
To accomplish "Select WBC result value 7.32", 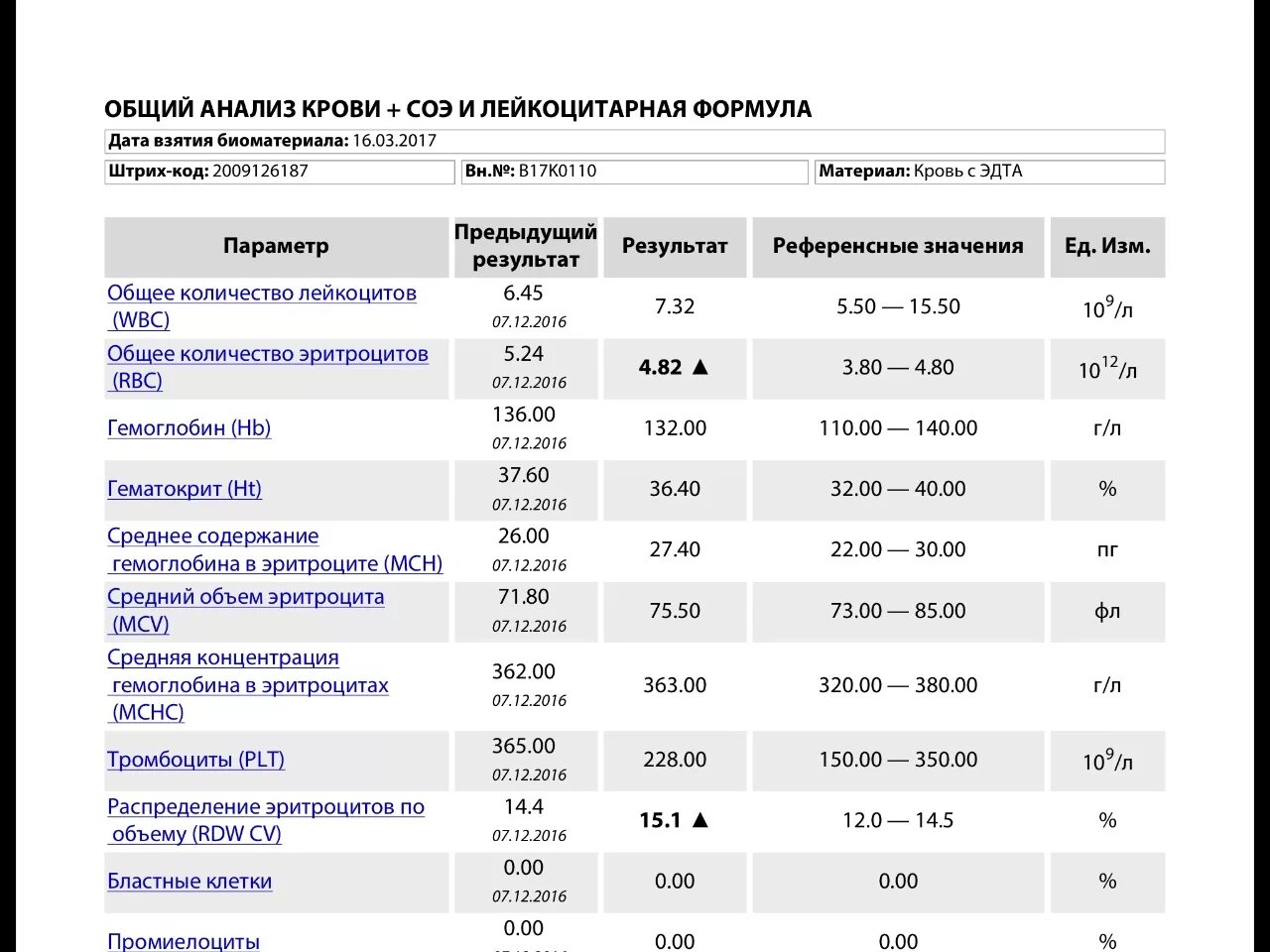I will pos(675,306).
